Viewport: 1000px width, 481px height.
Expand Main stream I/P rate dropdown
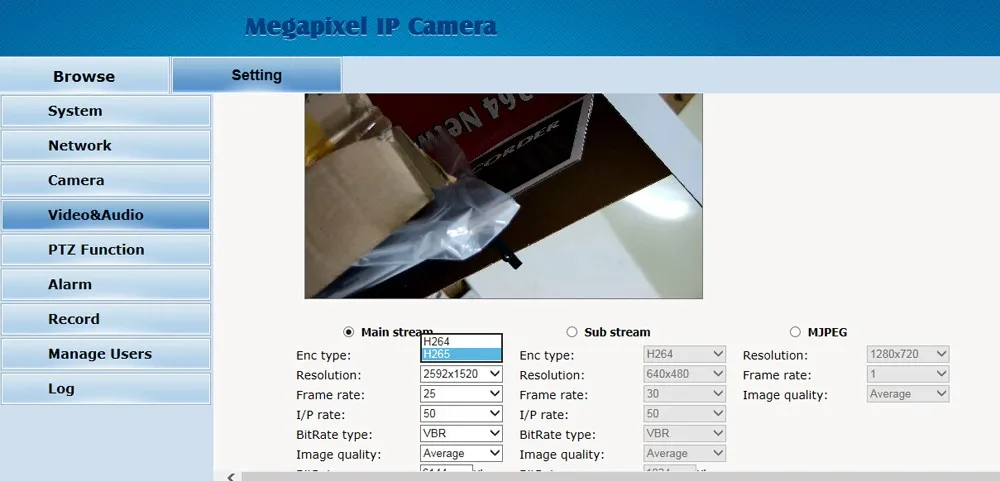(461, 413)
